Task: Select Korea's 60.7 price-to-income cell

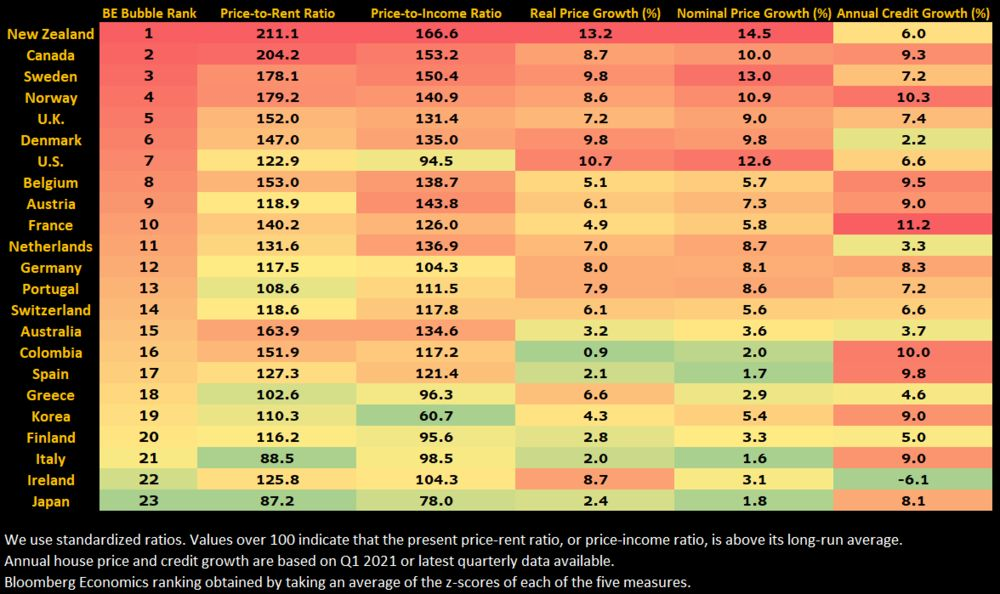Action: (434, 416)
